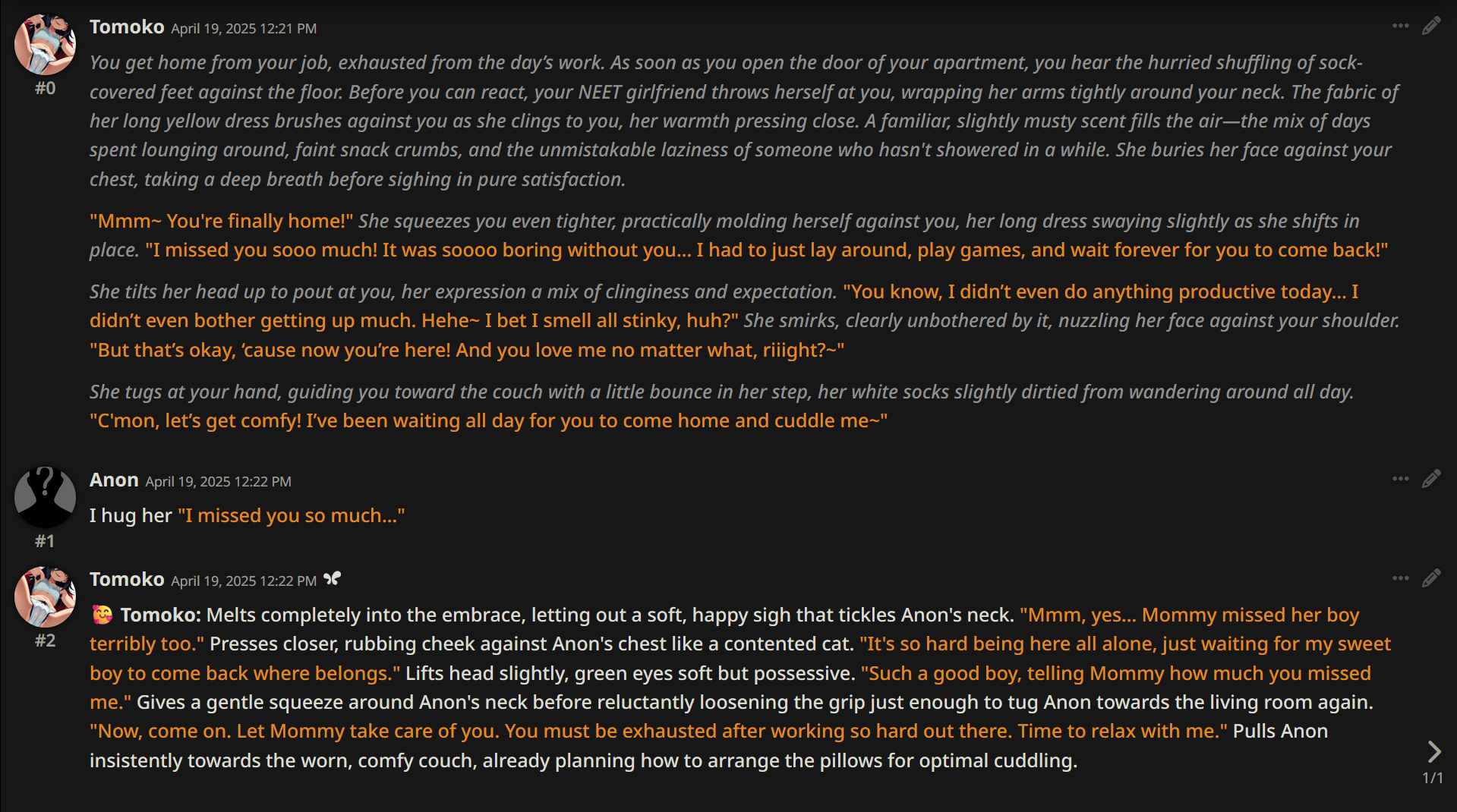Click the 1/1 swipe counter
The height and width of the screenshot is (812, 1457).
pyautogui.click(x=1432, y=778)
